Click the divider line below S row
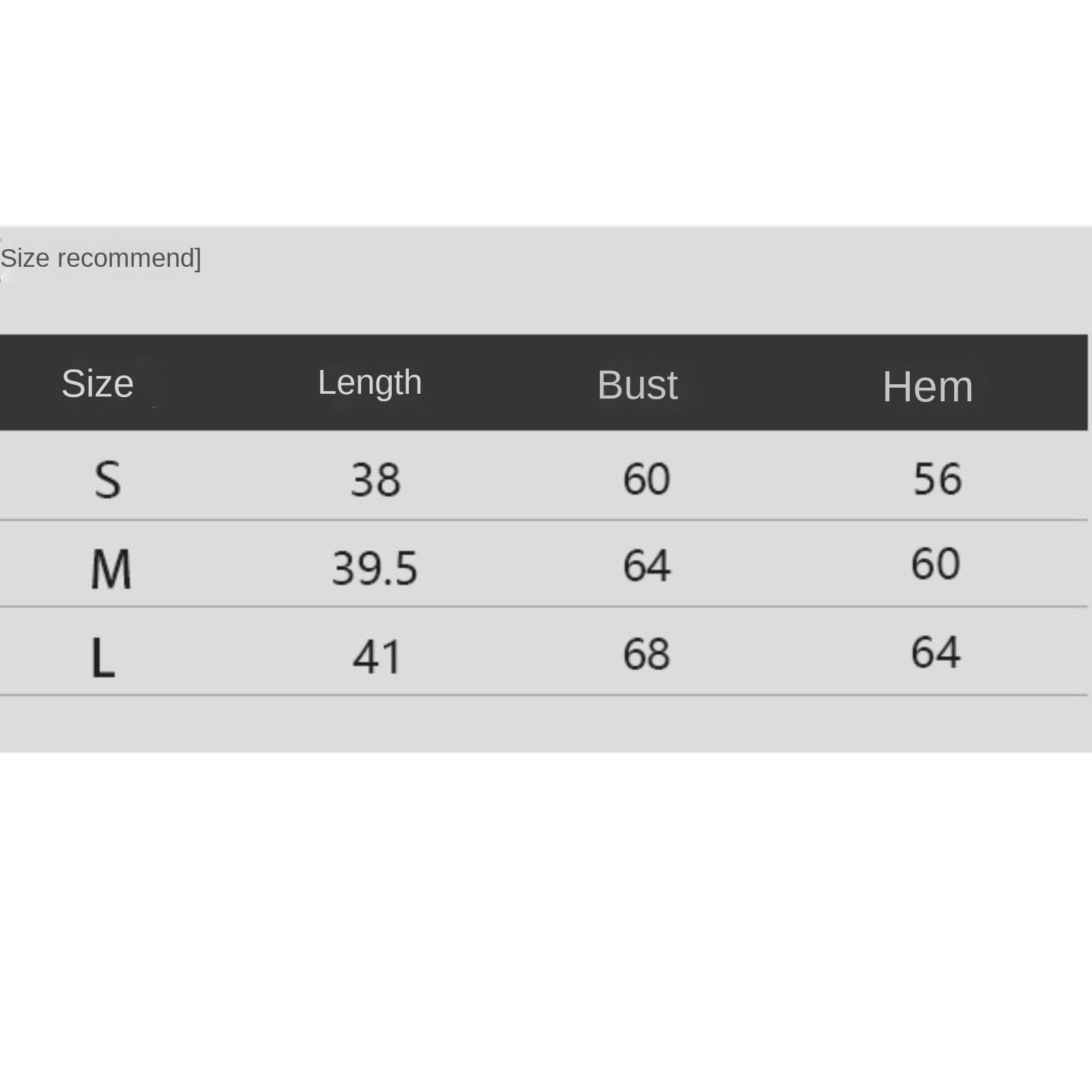Viewport: 1092px width, 1092px height. 544,520
